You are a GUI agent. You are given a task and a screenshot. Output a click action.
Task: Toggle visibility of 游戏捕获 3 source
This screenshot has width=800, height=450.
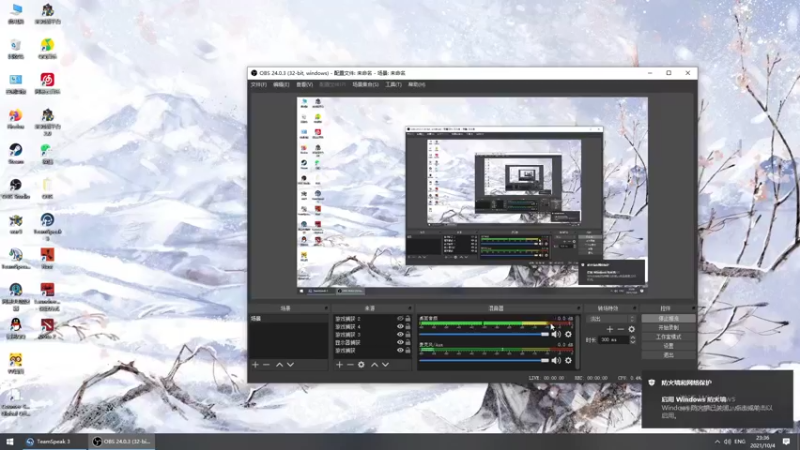pos(400,334)
